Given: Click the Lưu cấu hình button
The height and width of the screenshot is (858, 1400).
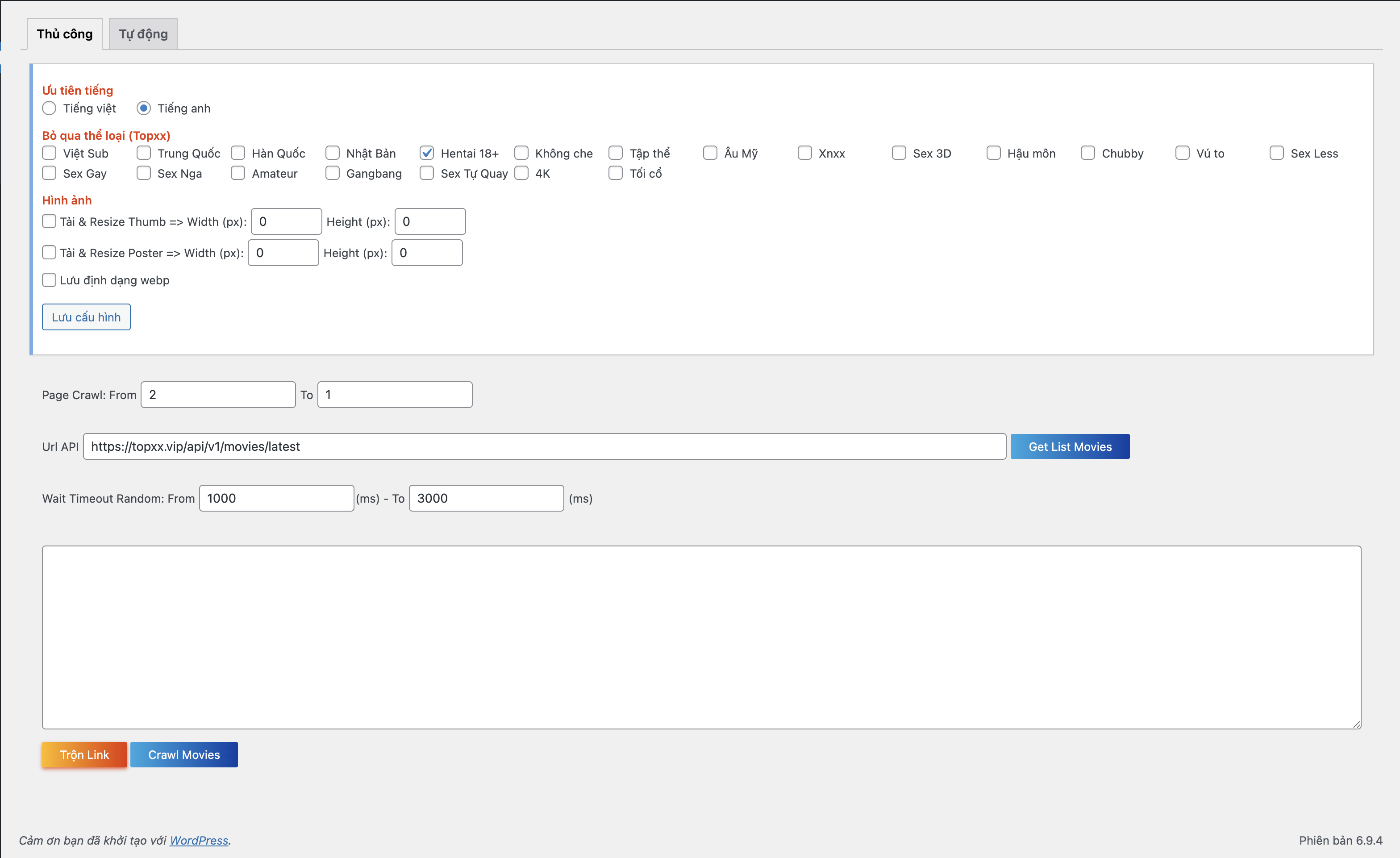Looking at the screenshot, I should pyautogui.click(x=86, y=317).
